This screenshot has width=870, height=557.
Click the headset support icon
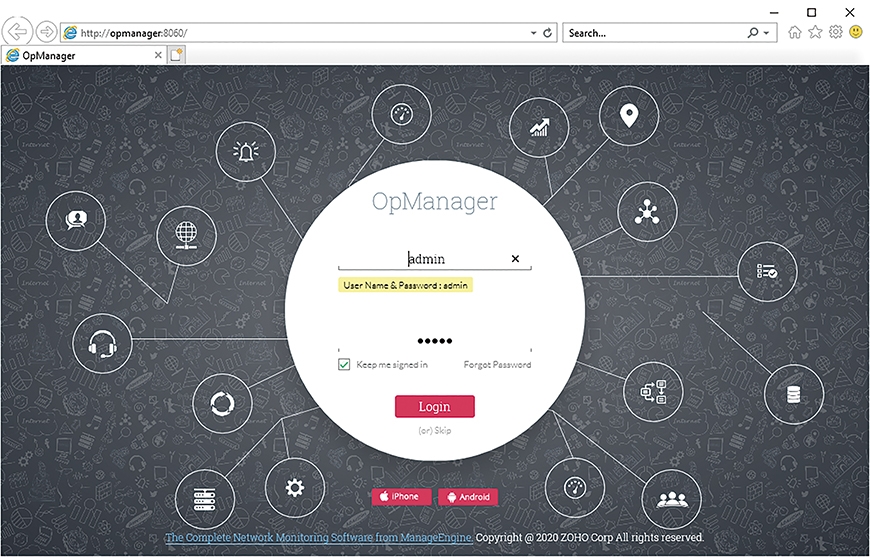point(103,343)
